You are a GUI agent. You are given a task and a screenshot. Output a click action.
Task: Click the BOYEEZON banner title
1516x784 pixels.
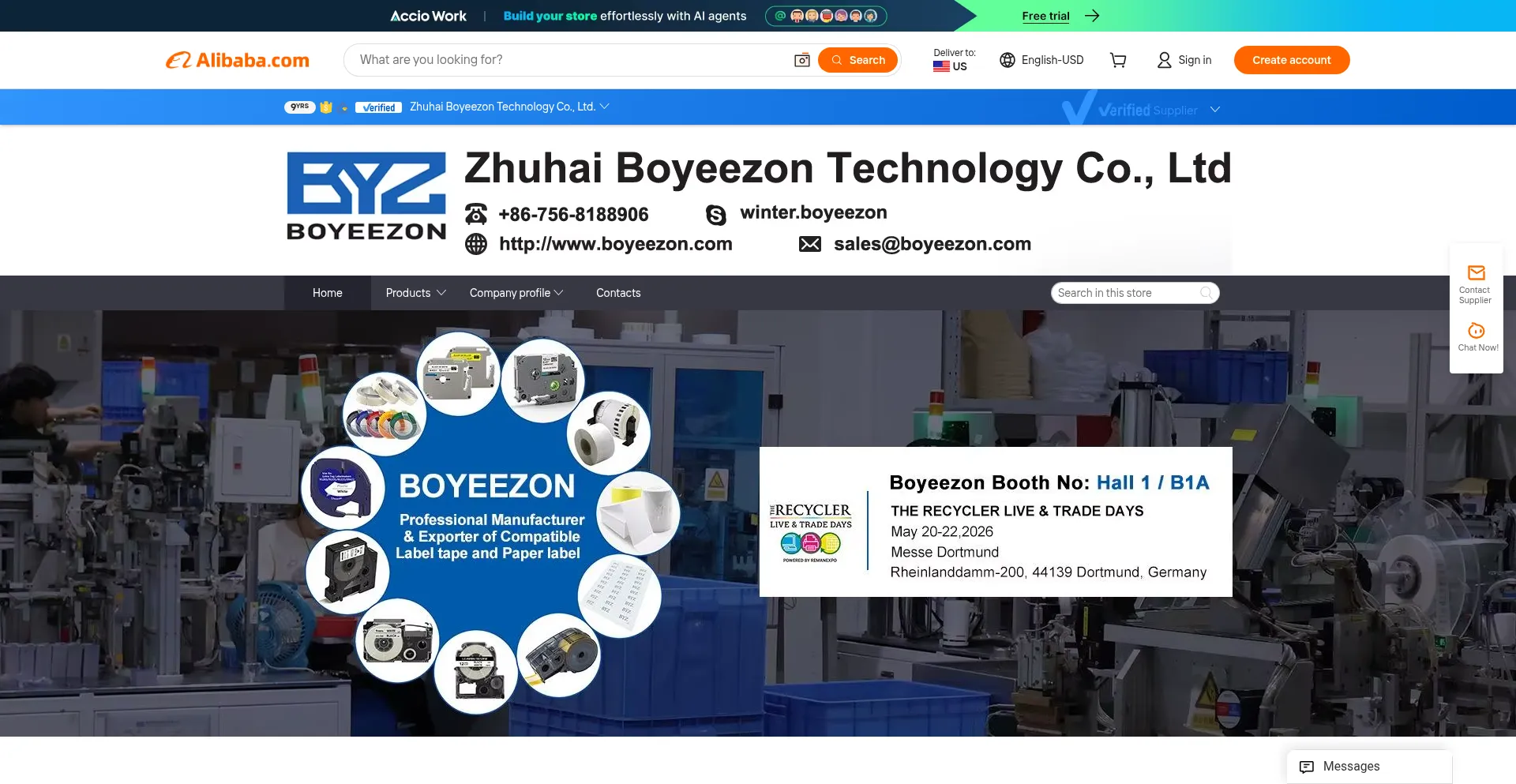487,486
